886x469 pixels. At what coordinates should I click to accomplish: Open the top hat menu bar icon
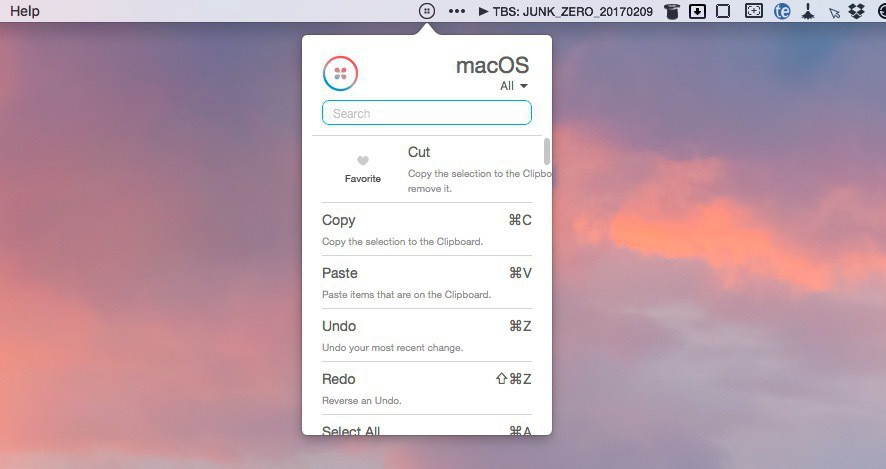pyautogui.click(x=671, y=11)
